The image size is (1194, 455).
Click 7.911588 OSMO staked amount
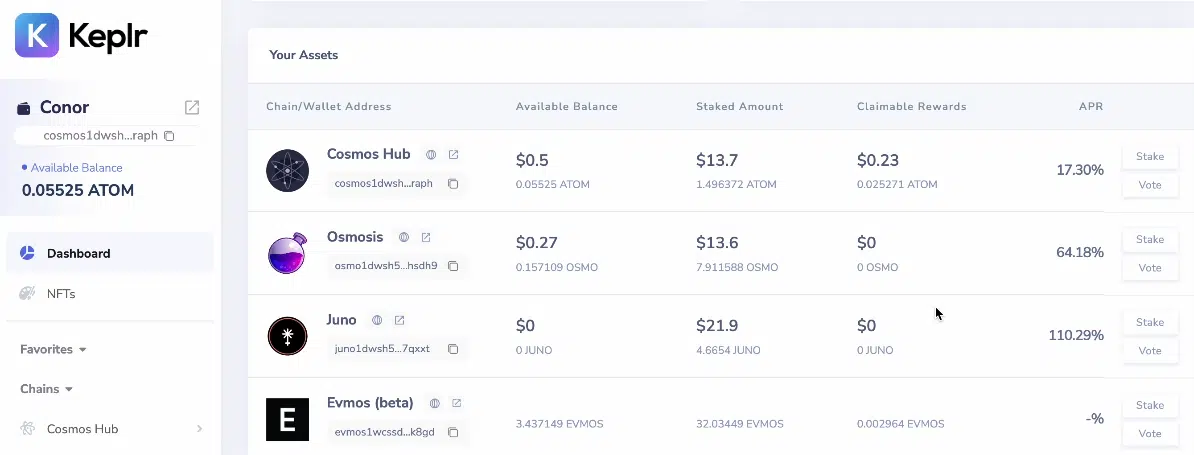point(739,268)
